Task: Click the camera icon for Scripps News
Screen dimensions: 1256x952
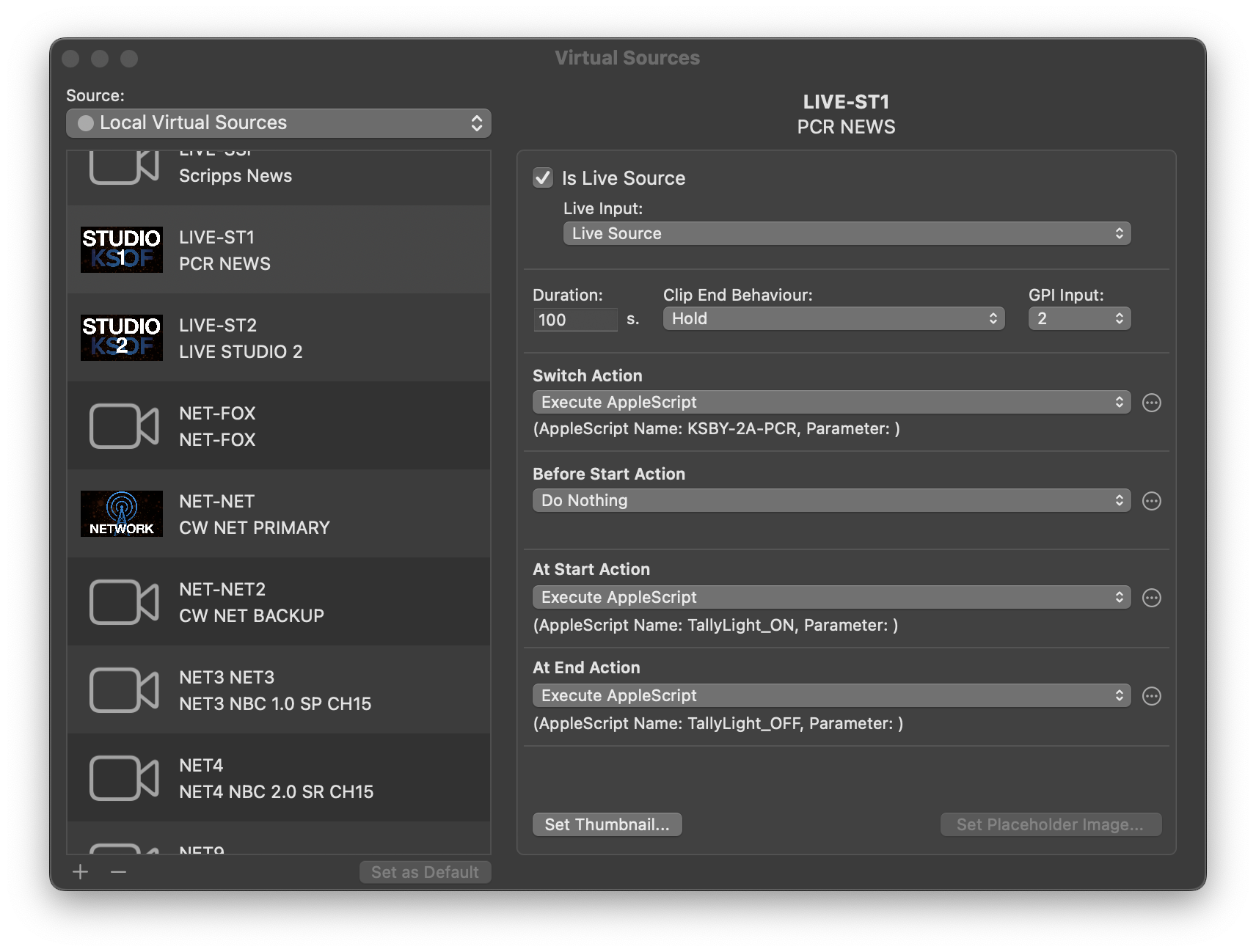Action: click(x=124, y=167)
